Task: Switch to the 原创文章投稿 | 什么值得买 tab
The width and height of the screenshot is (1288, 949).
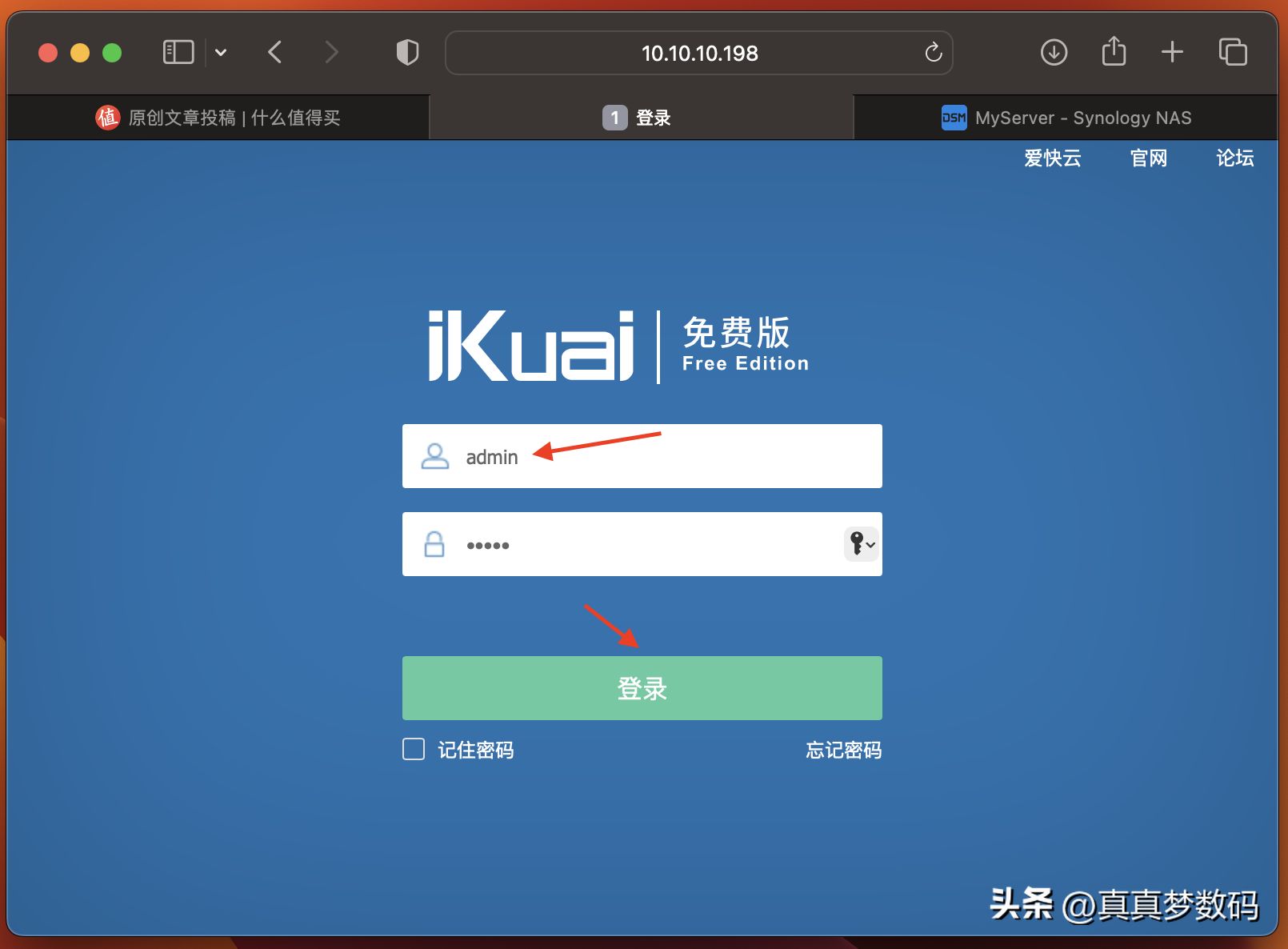Action: (218, 118)
